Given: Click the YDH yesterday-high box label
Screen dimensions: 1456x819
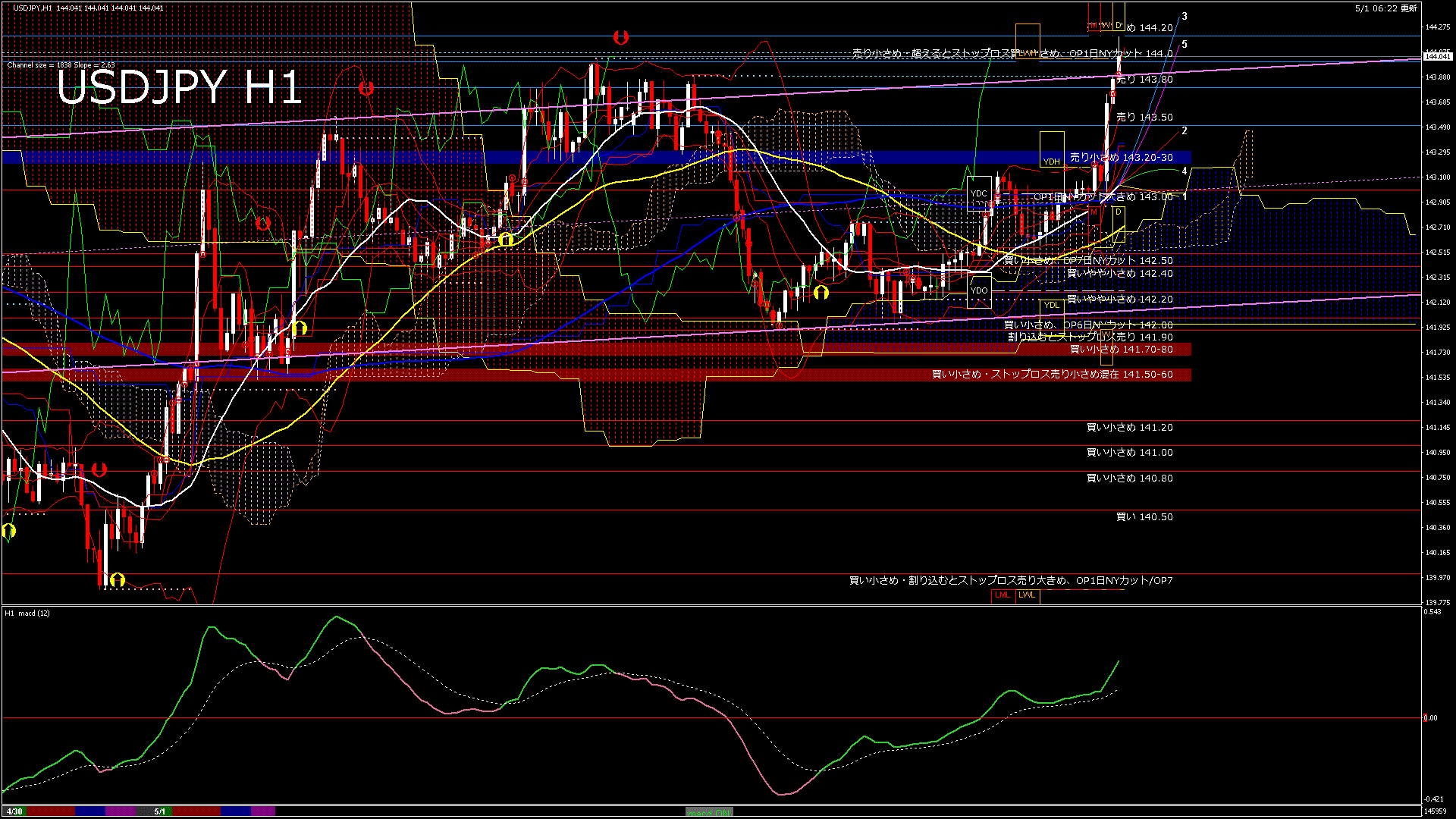Looking at the screenshot, I should click(x=1051, y=162).
